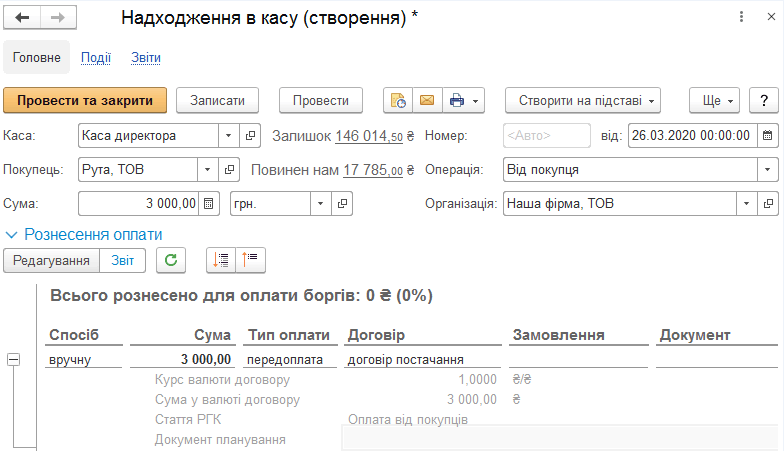
Task: Click the printer icon
Action: click(x=456, y=100)
